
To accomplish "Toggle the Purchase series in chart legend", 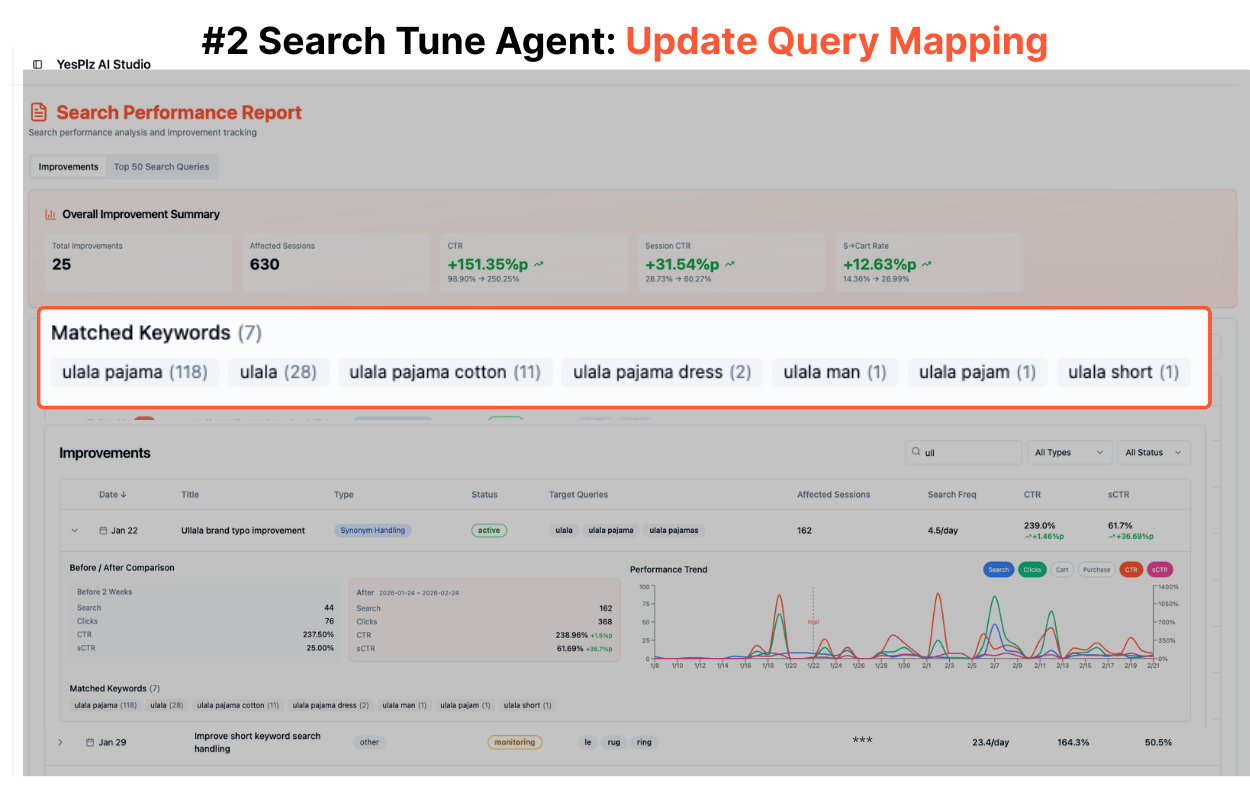I will pyautogui.click(x=1096, y=570).
